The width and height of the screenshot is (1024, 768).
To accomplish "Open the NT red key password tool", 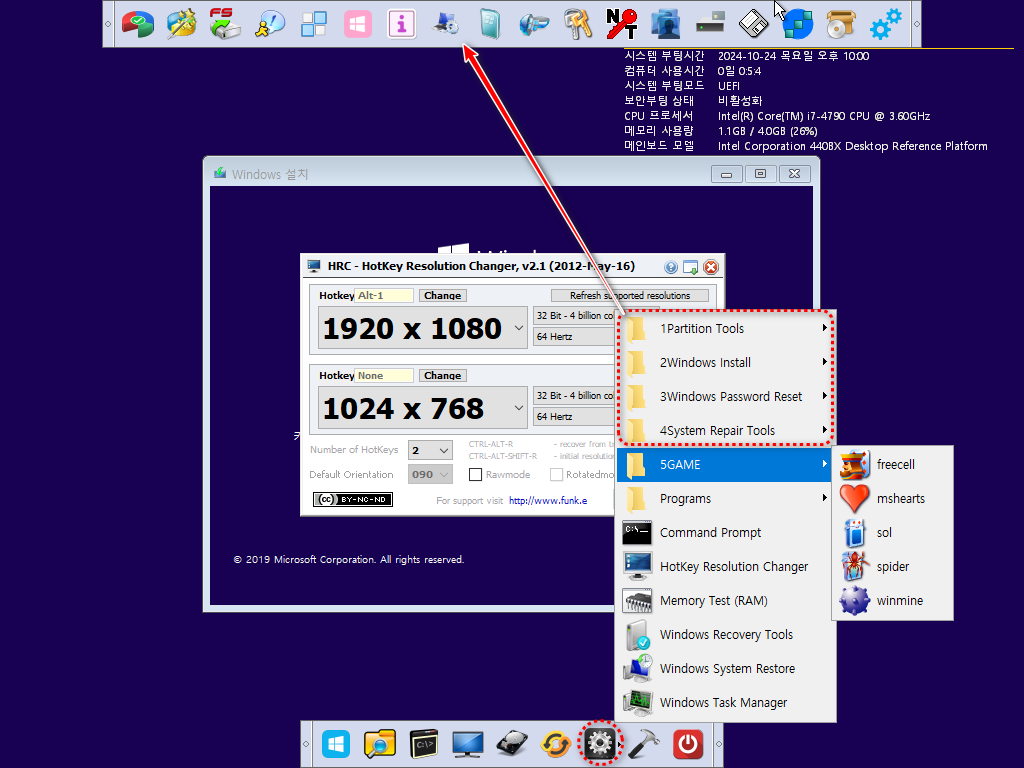I will coord(622,24).
